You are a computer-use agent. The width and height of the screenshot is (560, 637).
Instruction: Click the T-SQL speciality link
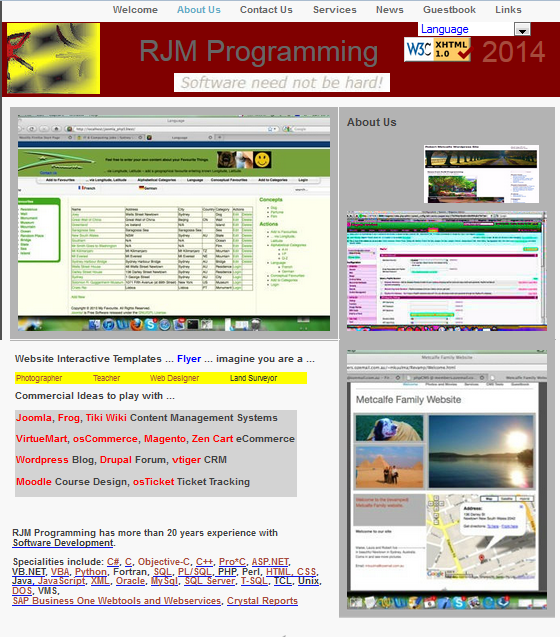coord(254,581)
